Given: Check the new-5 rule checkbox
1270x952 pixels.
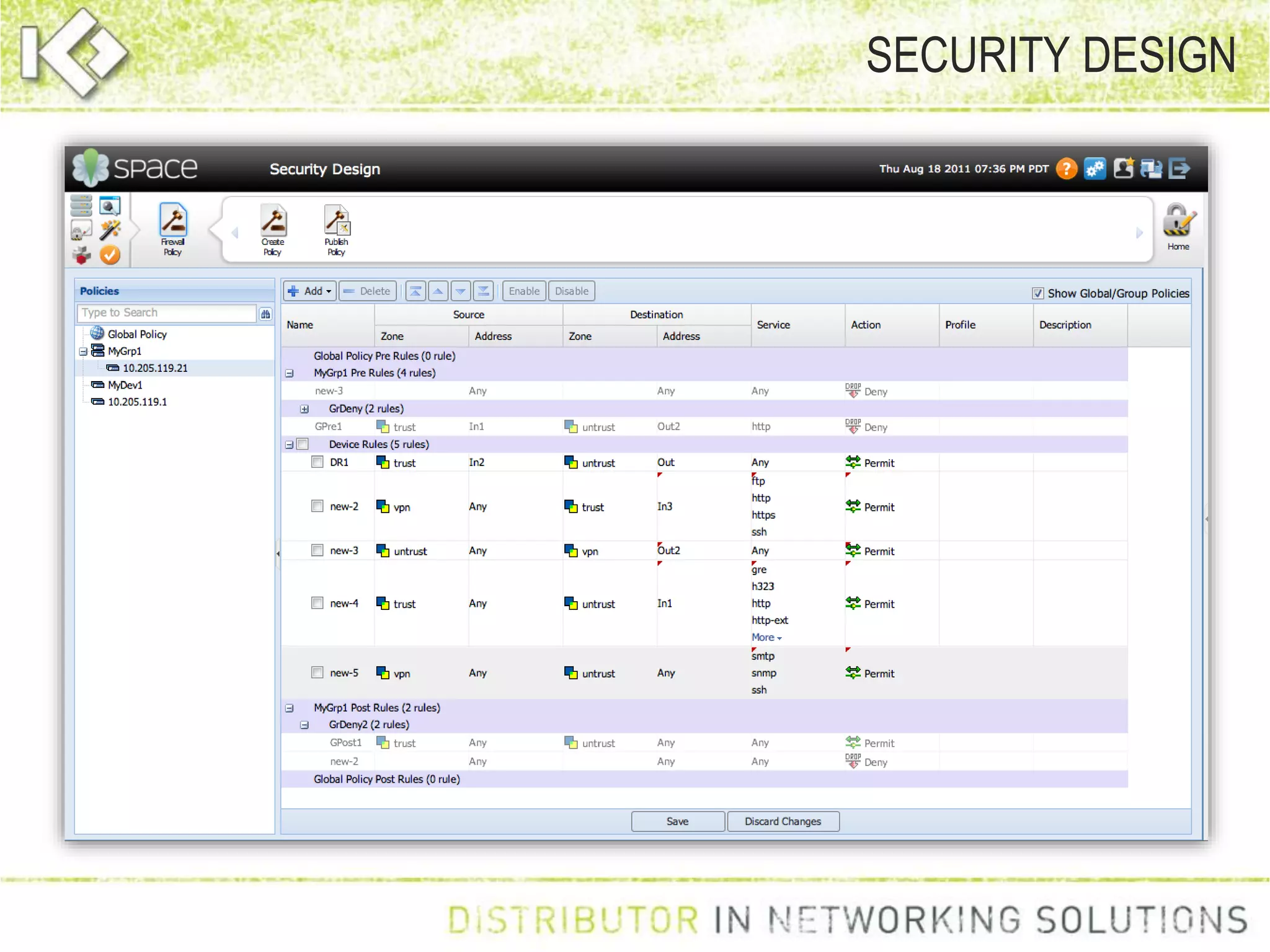Looking at the screenshot, I should 317,672.
